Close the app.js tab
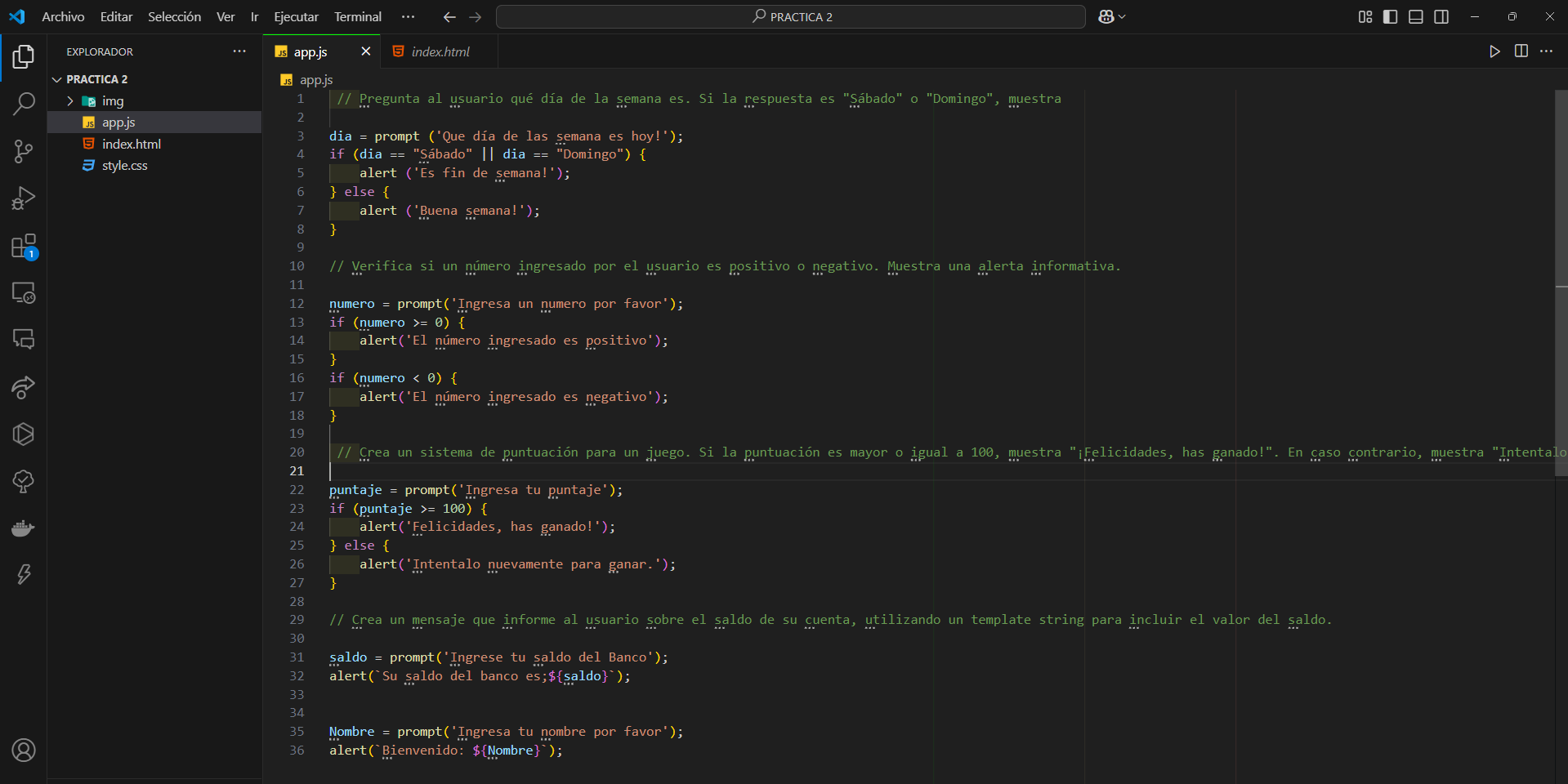1568x784 pixels. (366, 51)
